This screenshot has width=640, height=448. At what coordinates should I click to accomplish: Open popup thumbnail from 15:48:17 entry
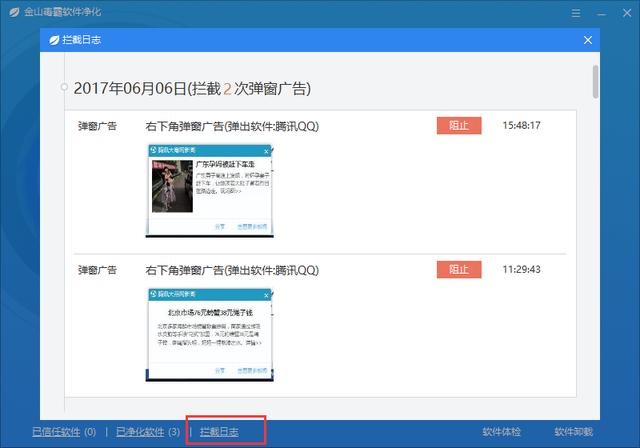pos(209,191)
